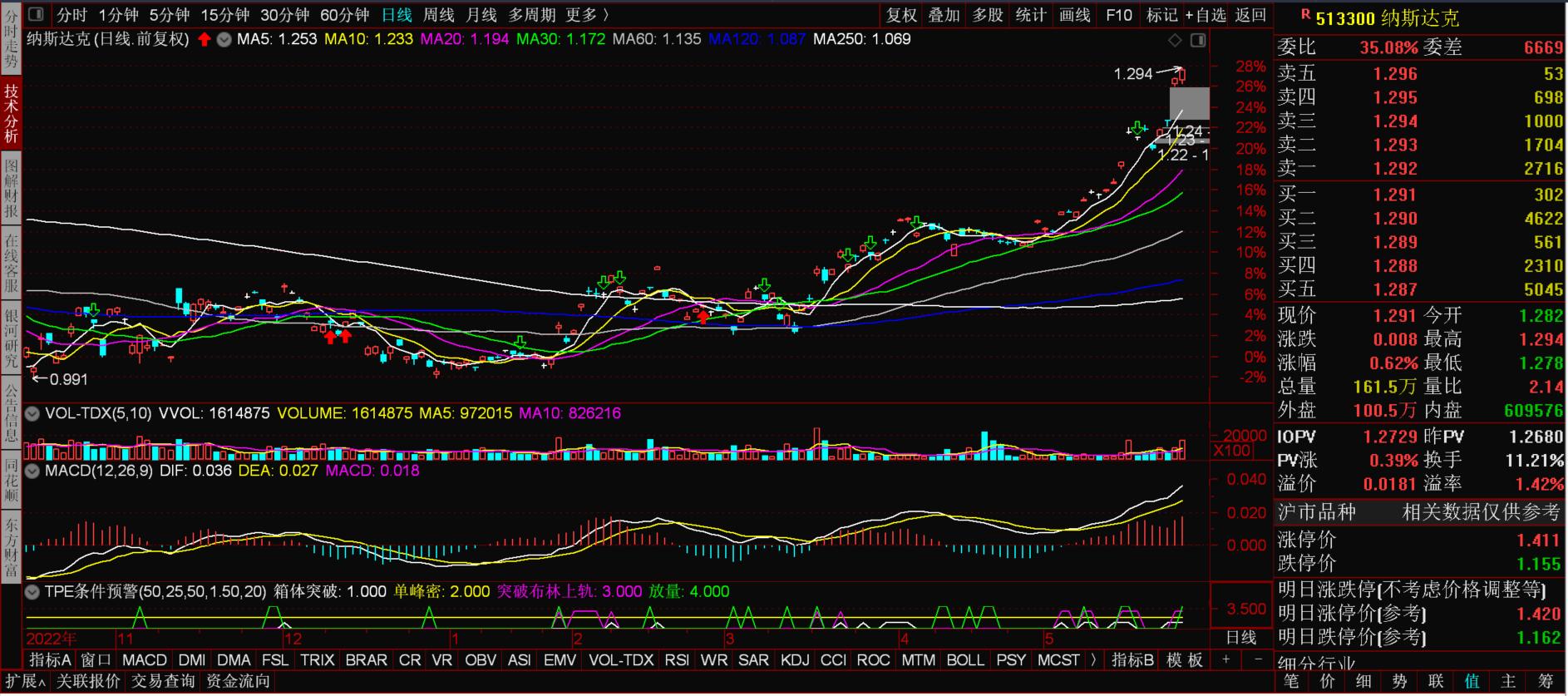Click the 标记 mark button

coord(1161,15)
